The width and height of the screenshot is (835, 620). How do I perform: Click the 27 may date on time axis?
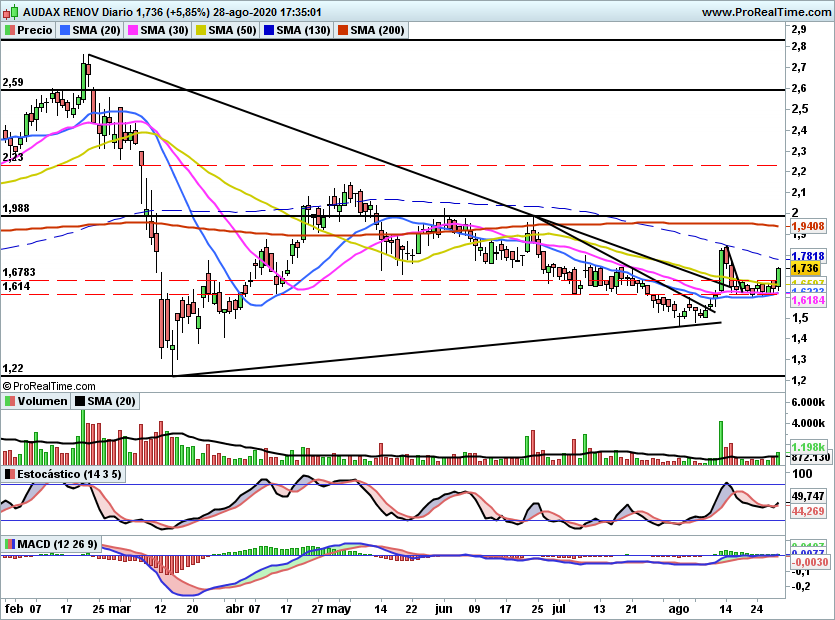click(331, 609)
